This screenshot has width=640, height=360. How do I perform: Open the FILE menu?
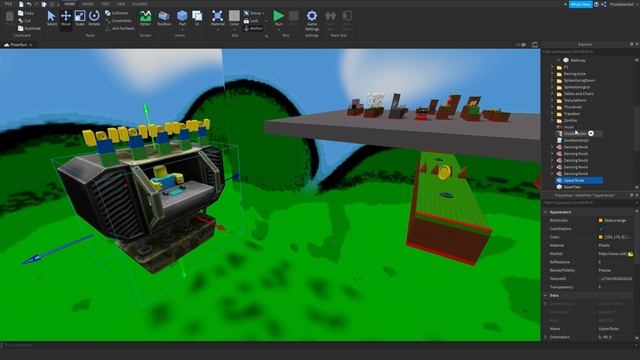click(x=8, y=4)
